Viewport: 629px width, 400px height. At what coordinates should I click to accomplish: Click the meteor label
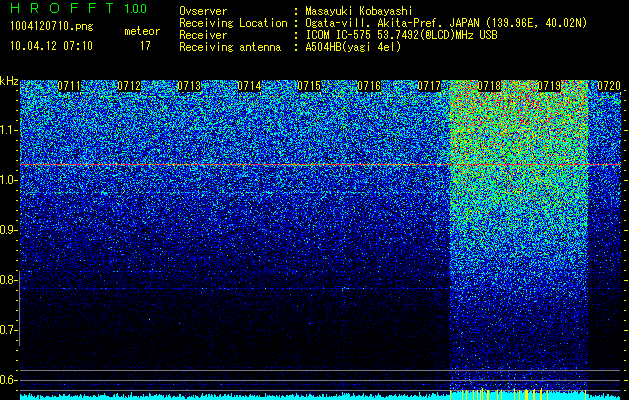pyautogui.click(x=142, y=31)
